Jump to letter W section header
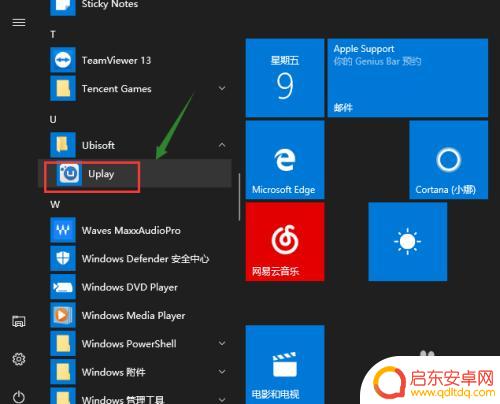Viewport: 500px width, 404px height. (55, 204)
